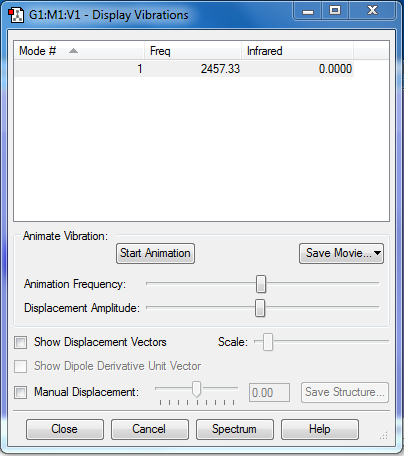
Task: Minimize the Display Vibrations window
Action: (308, 11)
